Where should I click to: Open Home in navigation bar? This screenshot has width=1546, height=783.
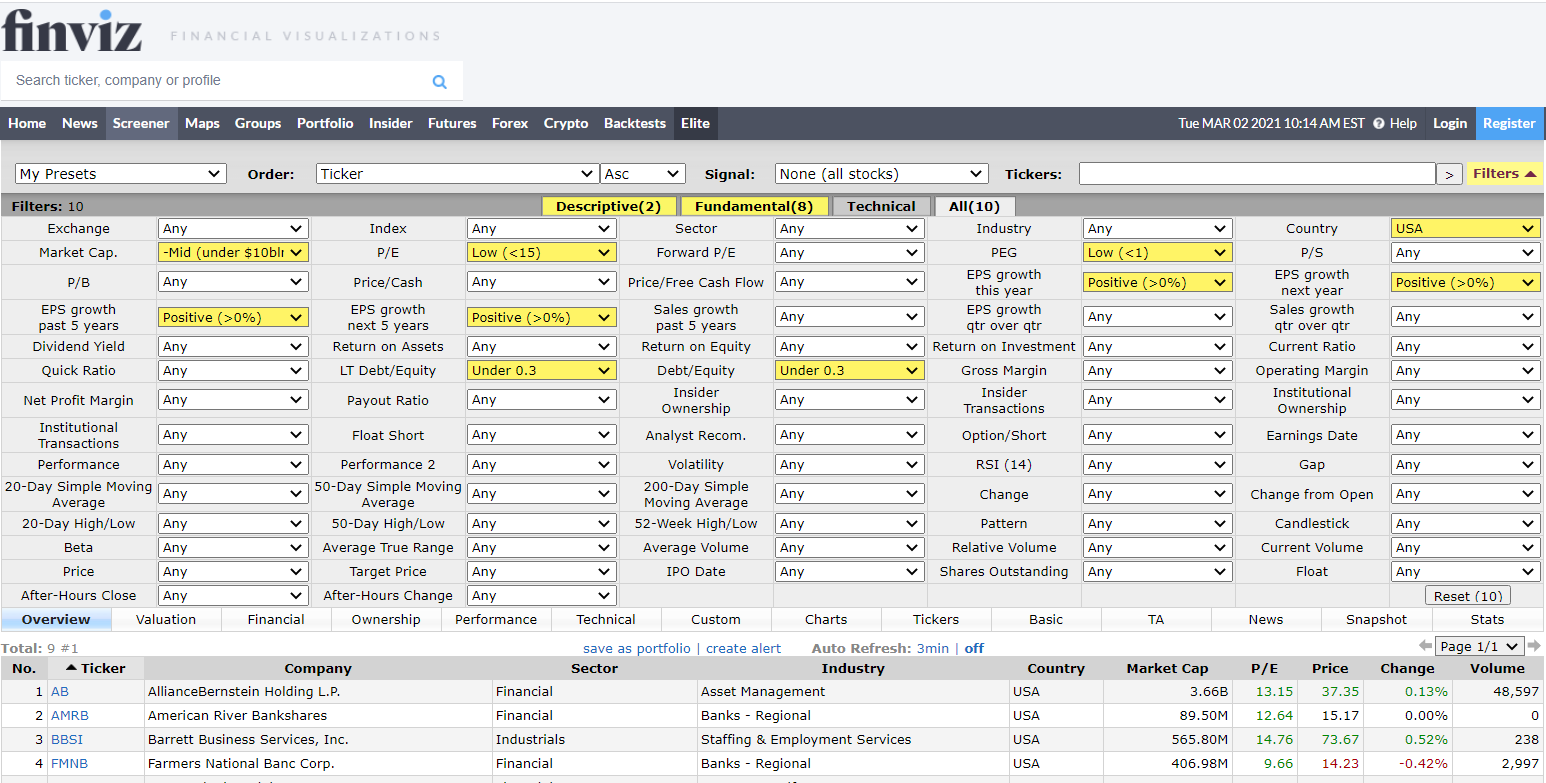click(x=27, y=124)
